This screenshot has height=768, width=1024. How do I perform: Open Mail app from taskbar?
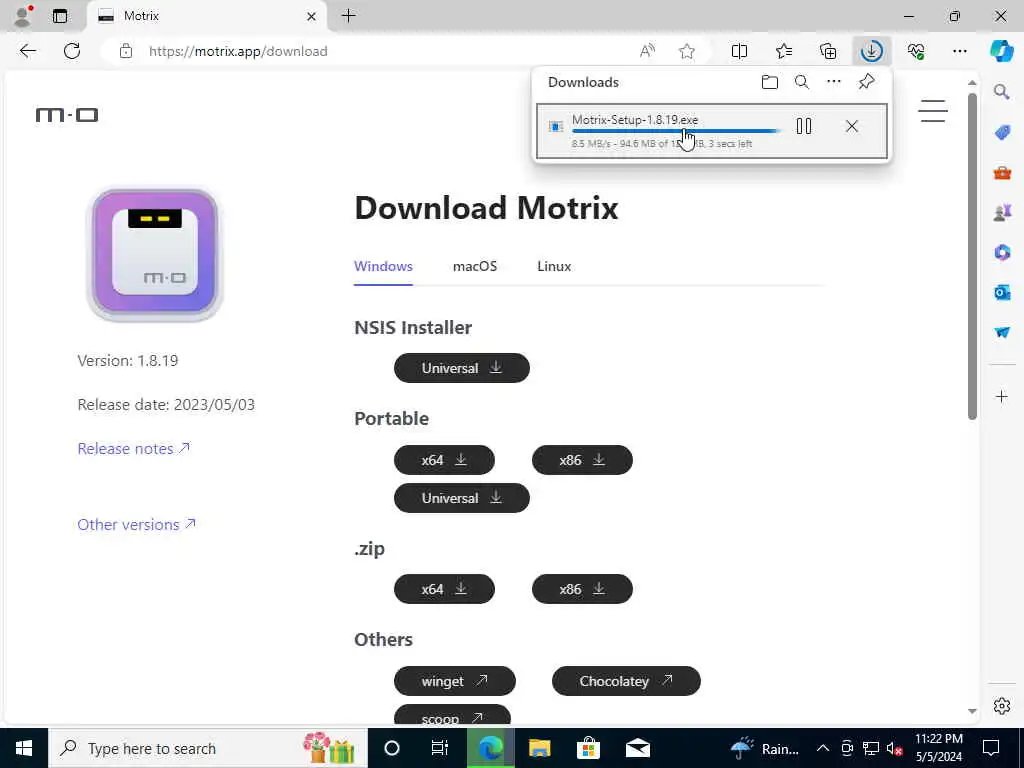pyautogui.click(x=637, y=748)
